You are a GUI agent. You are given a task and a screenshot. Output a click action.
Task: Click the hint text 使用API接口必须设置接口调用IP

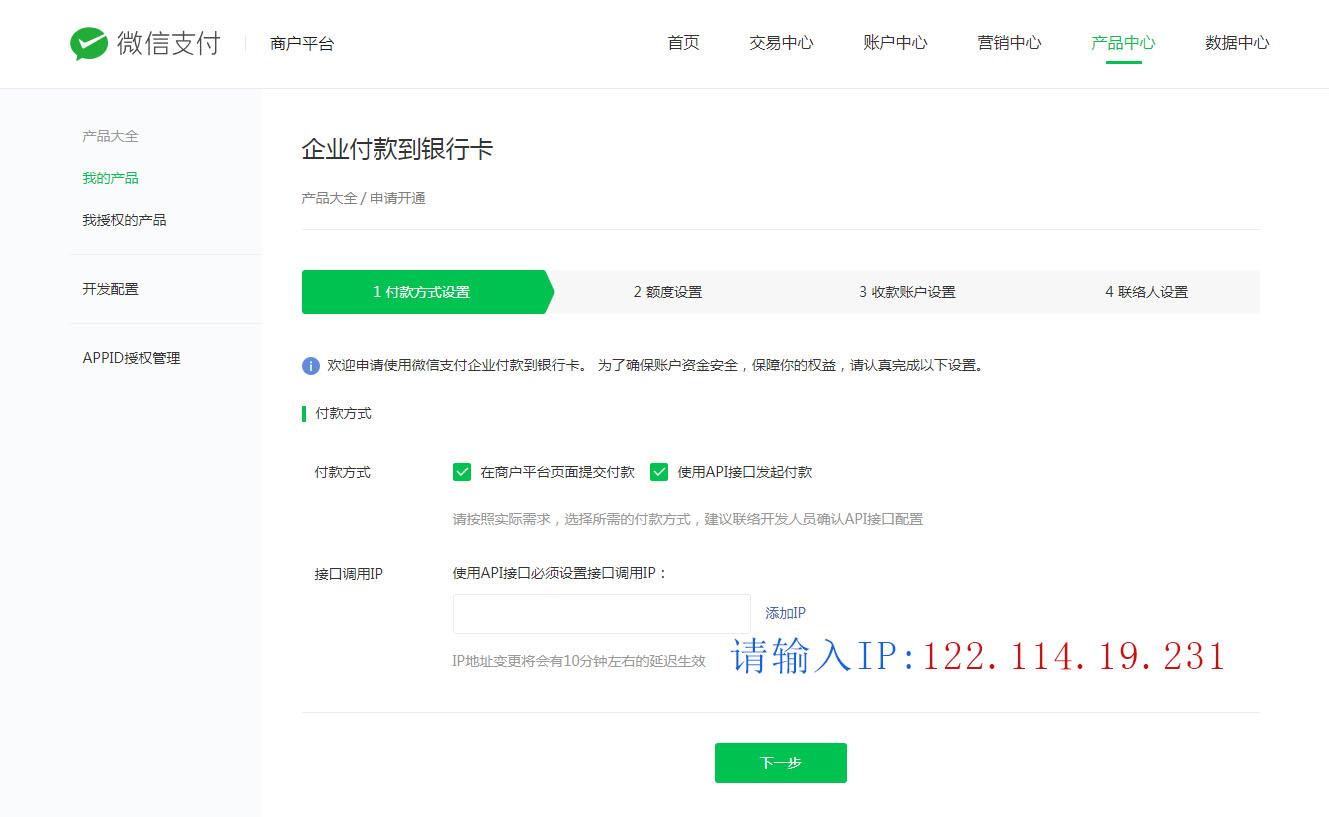point(560,573)
